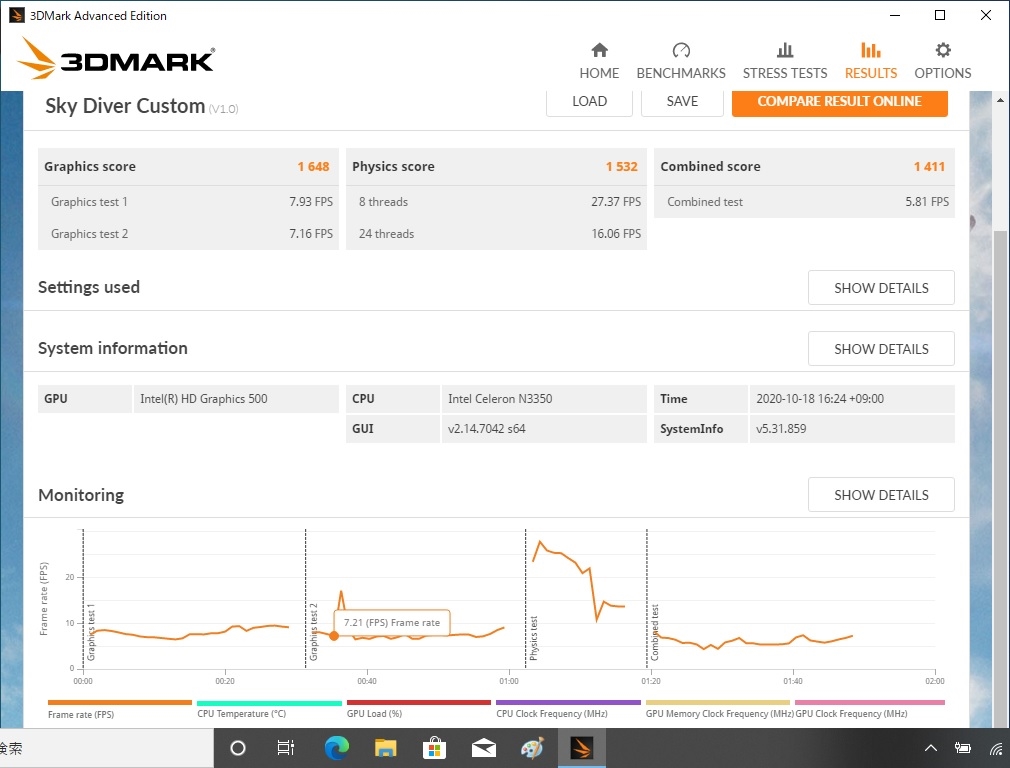Click the battery icon in system tray
The image size is (1010, 768).
pyautogui.click(x=963, y=748)
